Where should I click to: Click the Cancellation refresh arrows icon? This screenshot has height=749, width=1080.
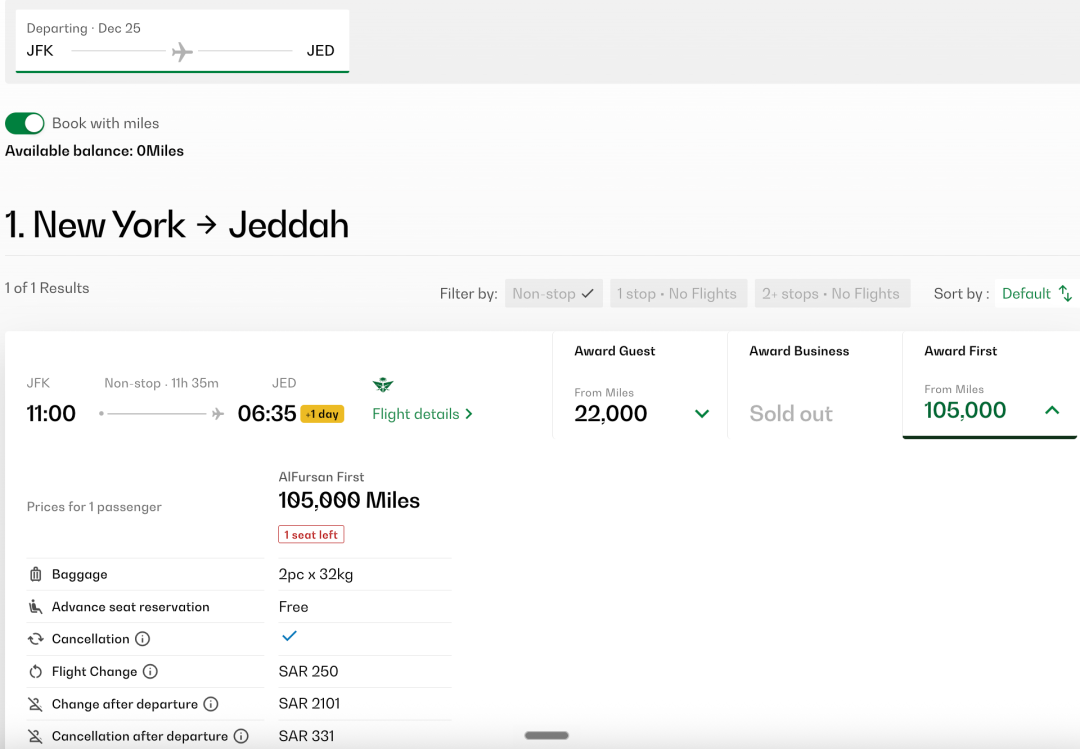(36, 639)
